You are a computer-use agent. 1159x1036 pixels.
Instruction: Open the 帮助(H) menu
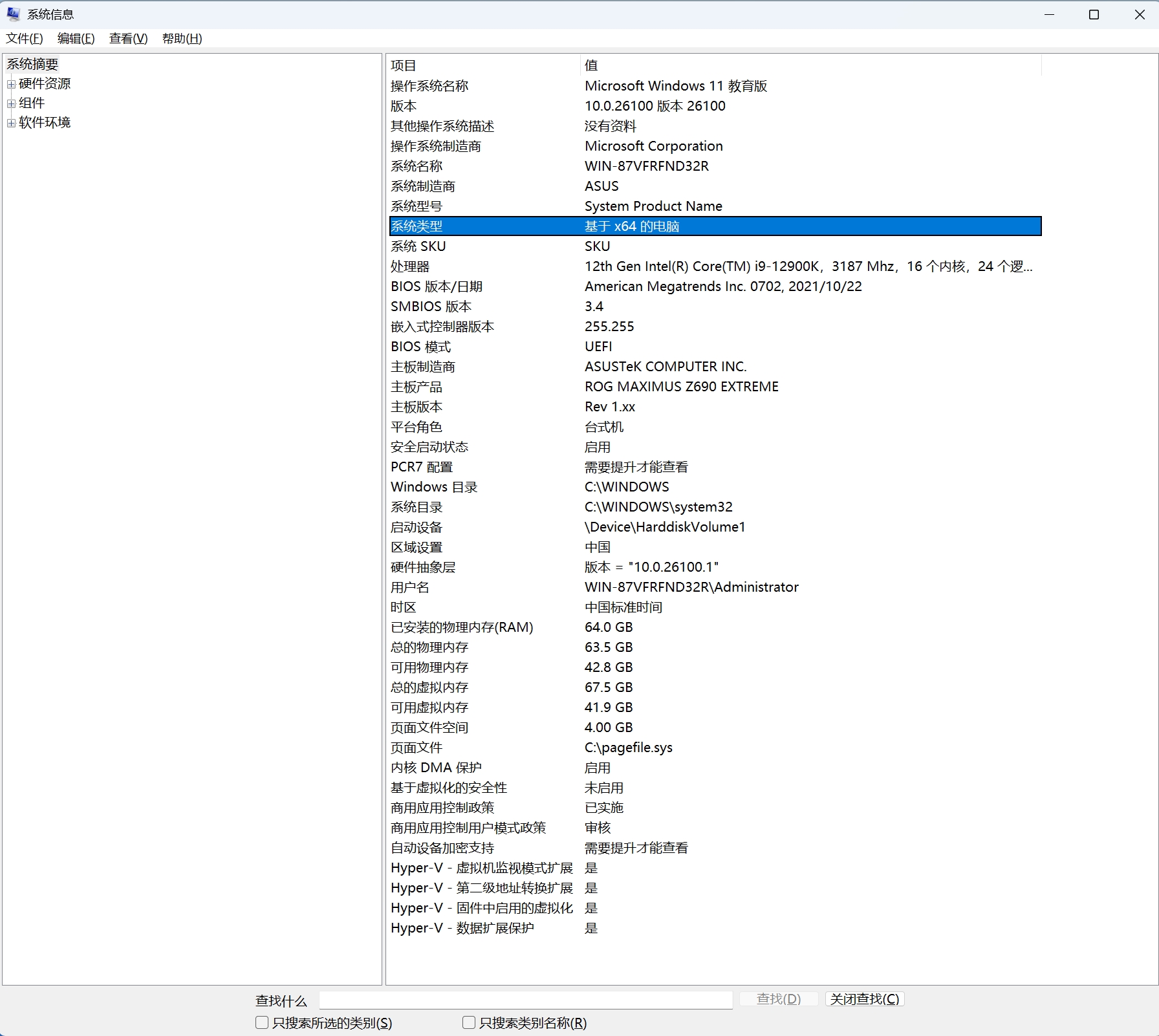[182, 39]
